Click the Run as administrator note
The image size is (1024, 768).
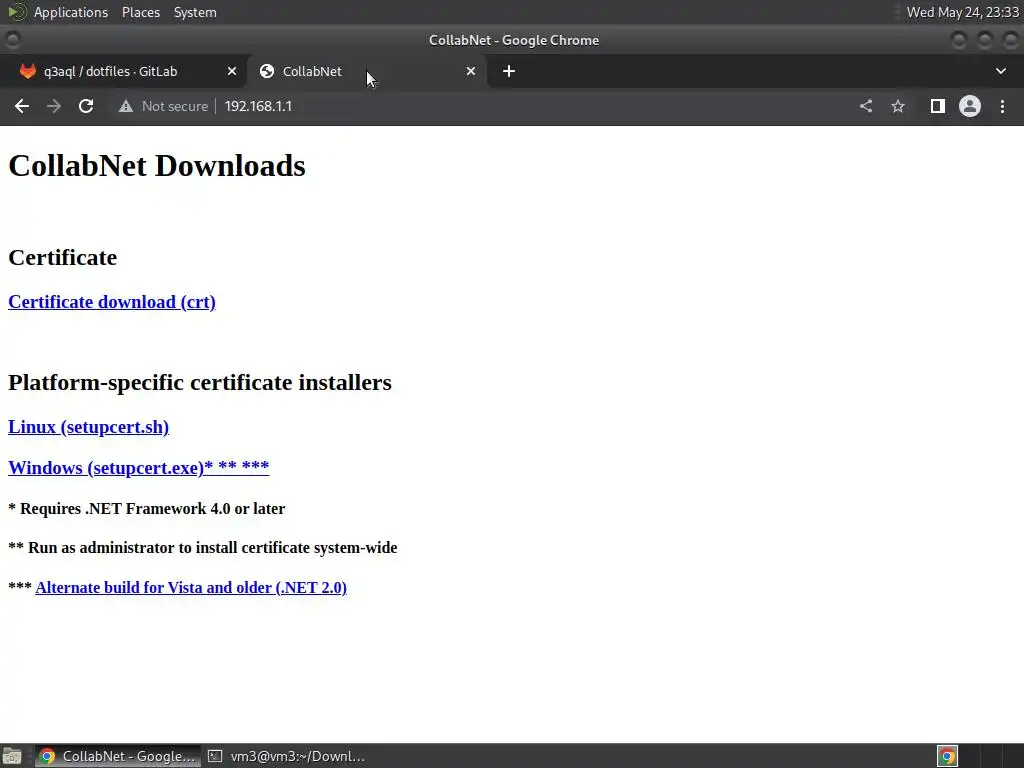[x=202, y=548]
